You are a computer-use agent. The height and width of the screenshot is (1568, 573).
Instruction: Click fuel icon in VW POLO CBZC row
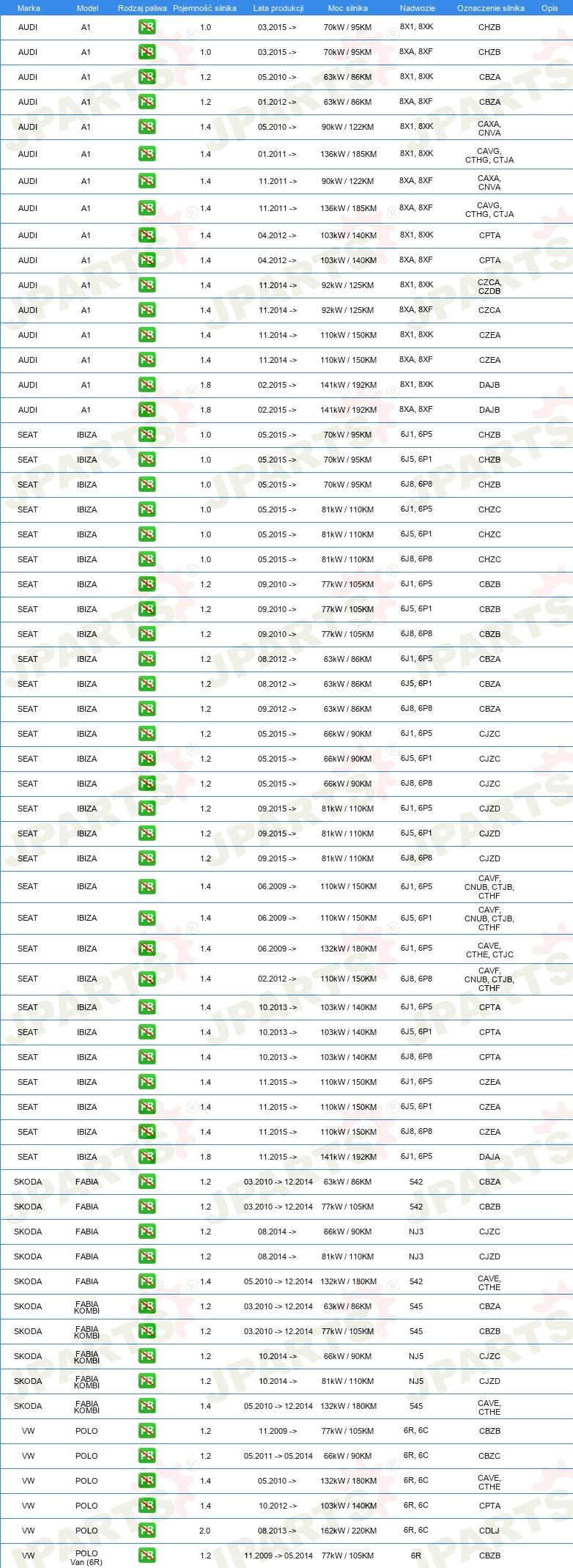coord(147,1456)
